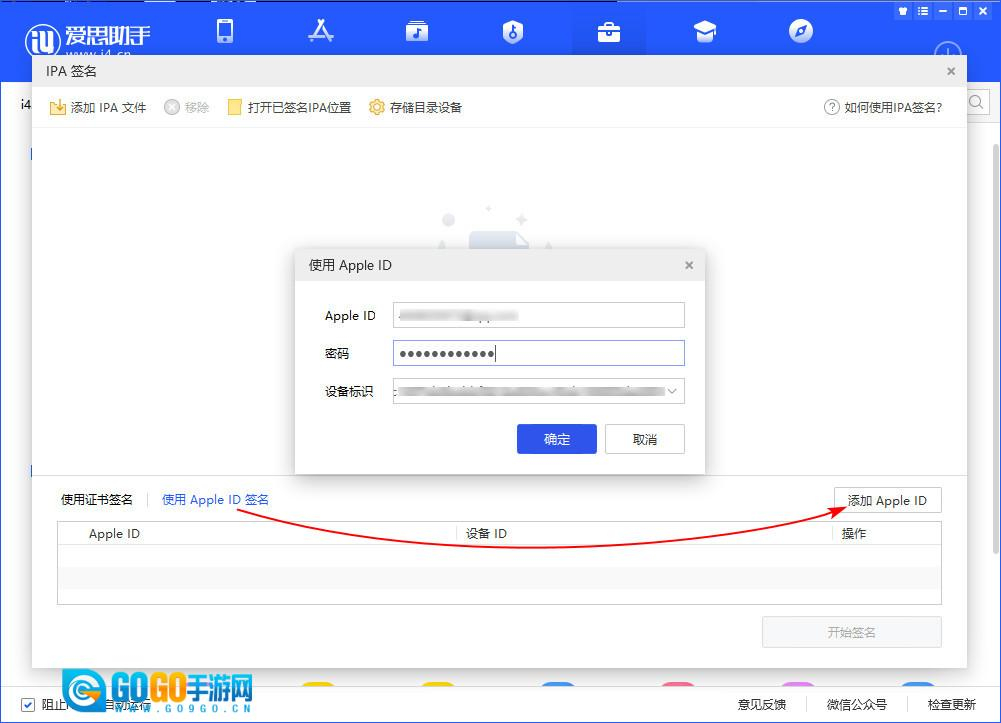Screen dimensions: 1001x723
Task: Toggle the 阻止iTunes自动运行 checkbox
Action: [x=28, y=704]
